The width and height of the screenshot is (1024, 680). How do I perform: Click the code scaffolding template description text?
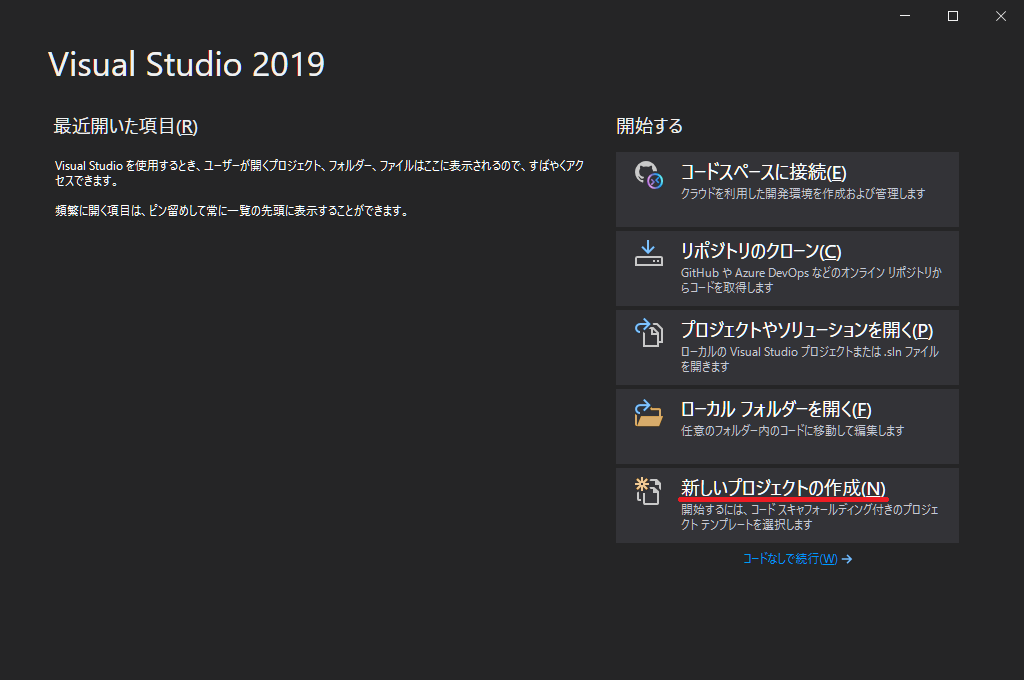click(809, 517)
